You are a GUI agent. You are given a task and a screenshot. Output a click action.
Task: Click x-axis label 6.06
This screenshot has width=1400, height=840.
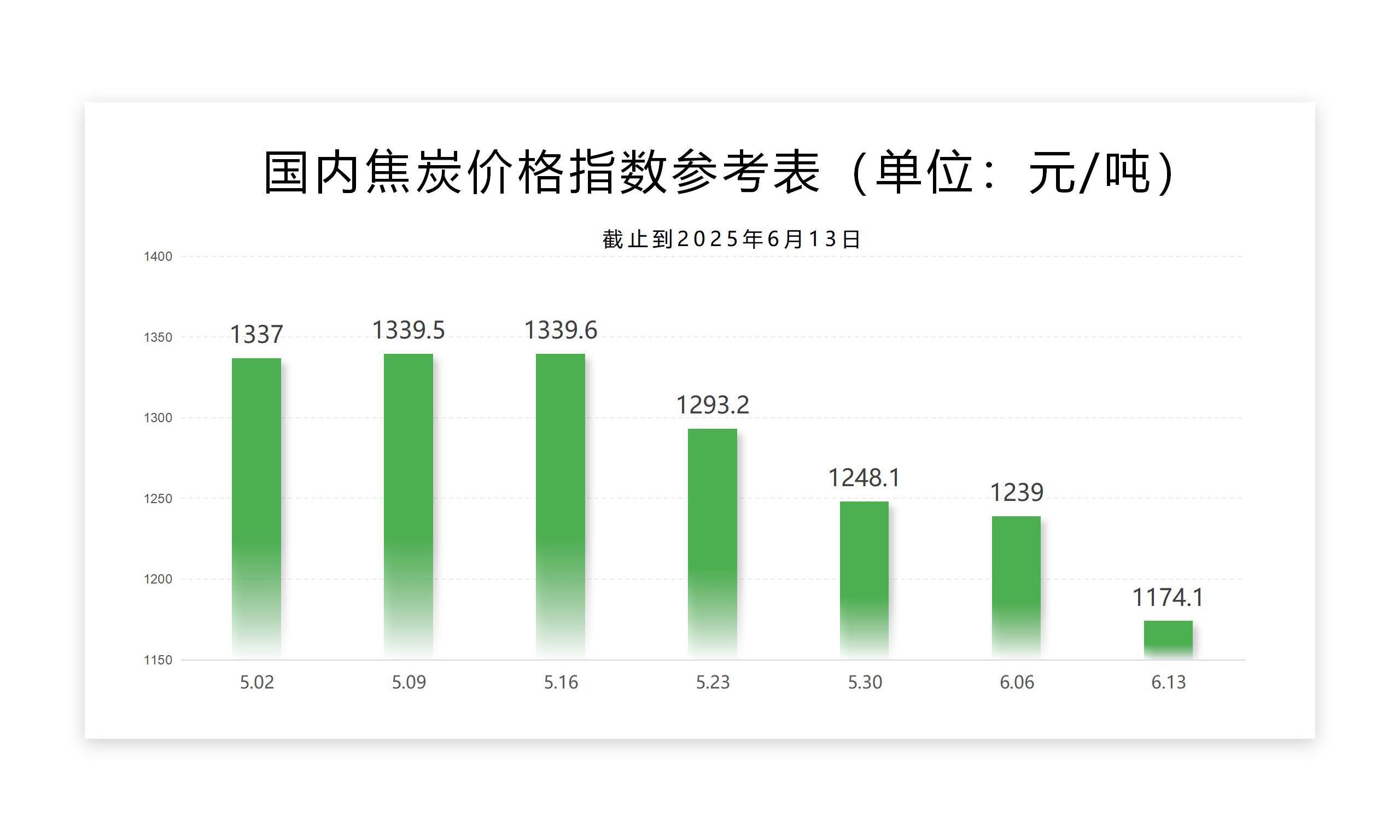click(1017, 682)
